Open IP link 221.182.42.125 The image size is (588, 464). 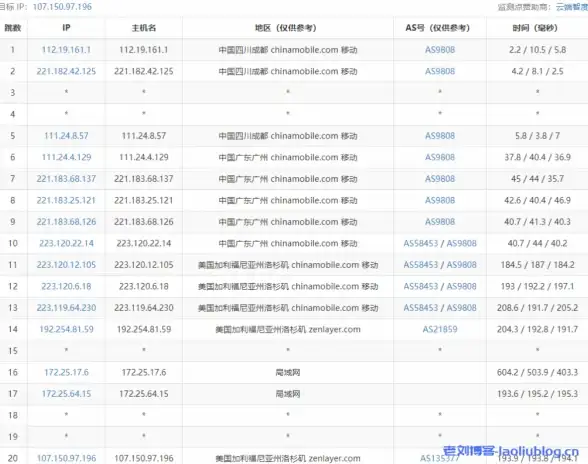pos(66,71)
